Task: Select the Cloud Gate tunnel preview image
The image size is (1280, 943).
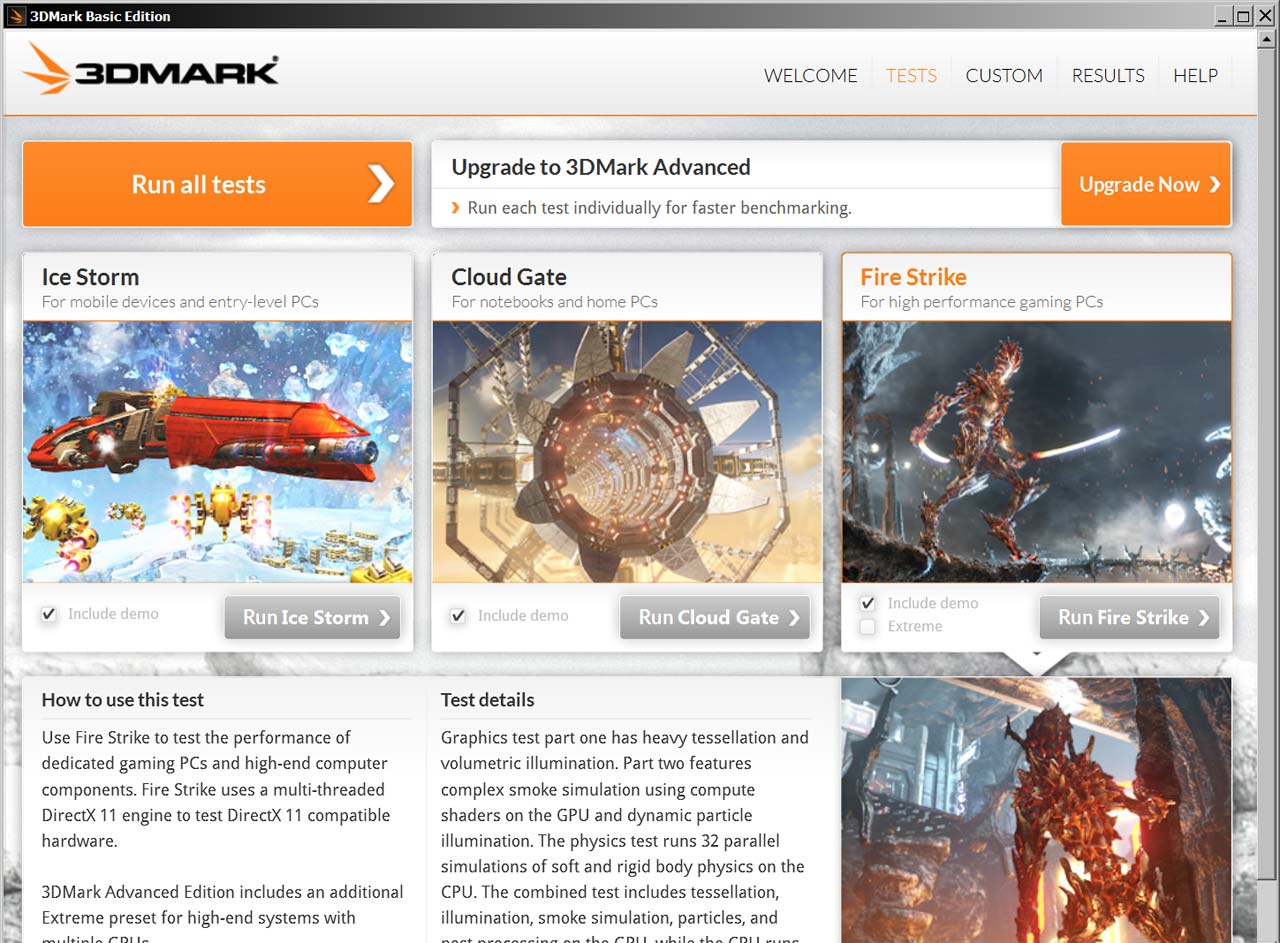Action: point(627,452)
